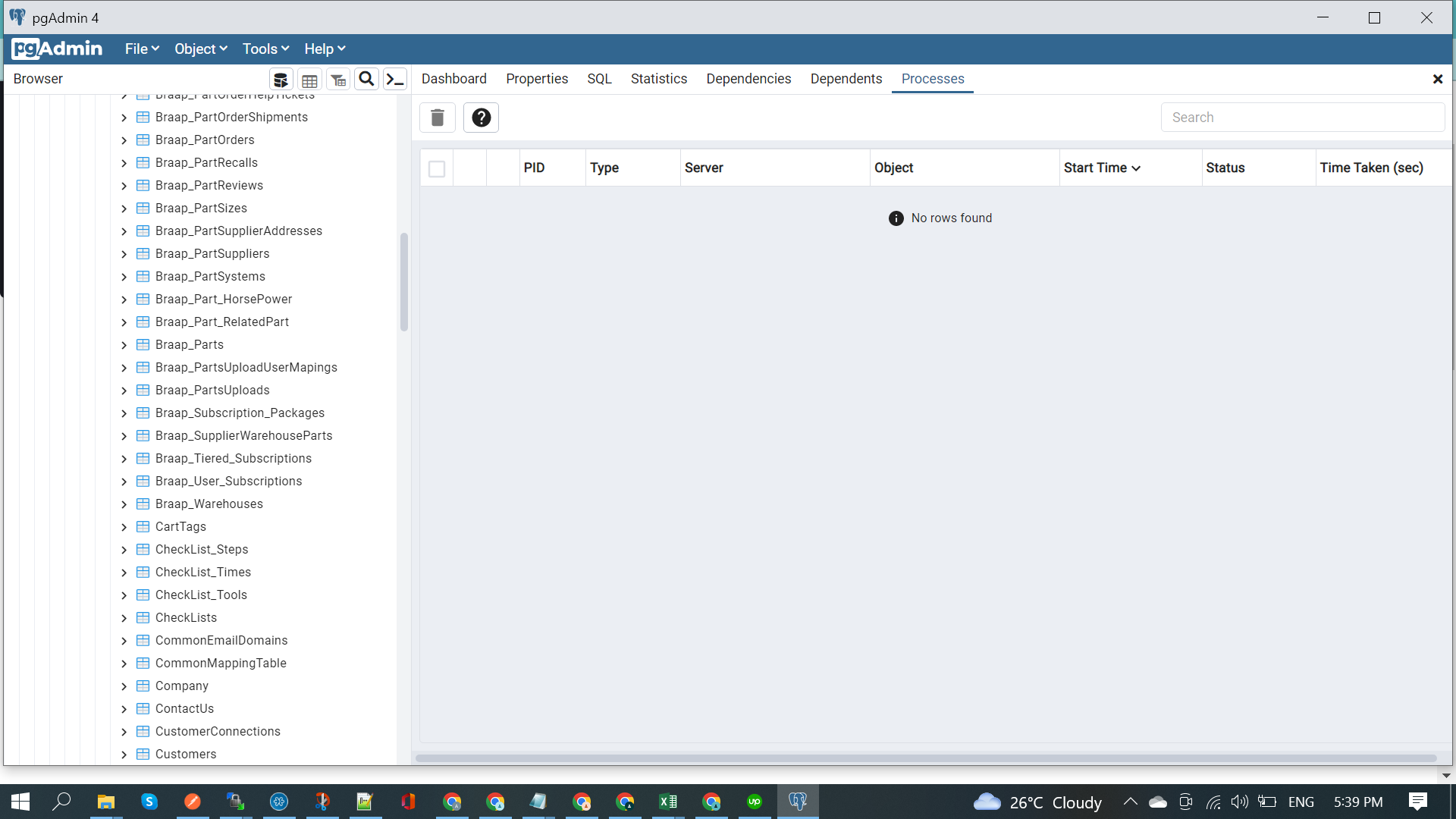Screen dimensions: 1456x819
Task: Select the Customers table in tree
Action: (186, 754)
